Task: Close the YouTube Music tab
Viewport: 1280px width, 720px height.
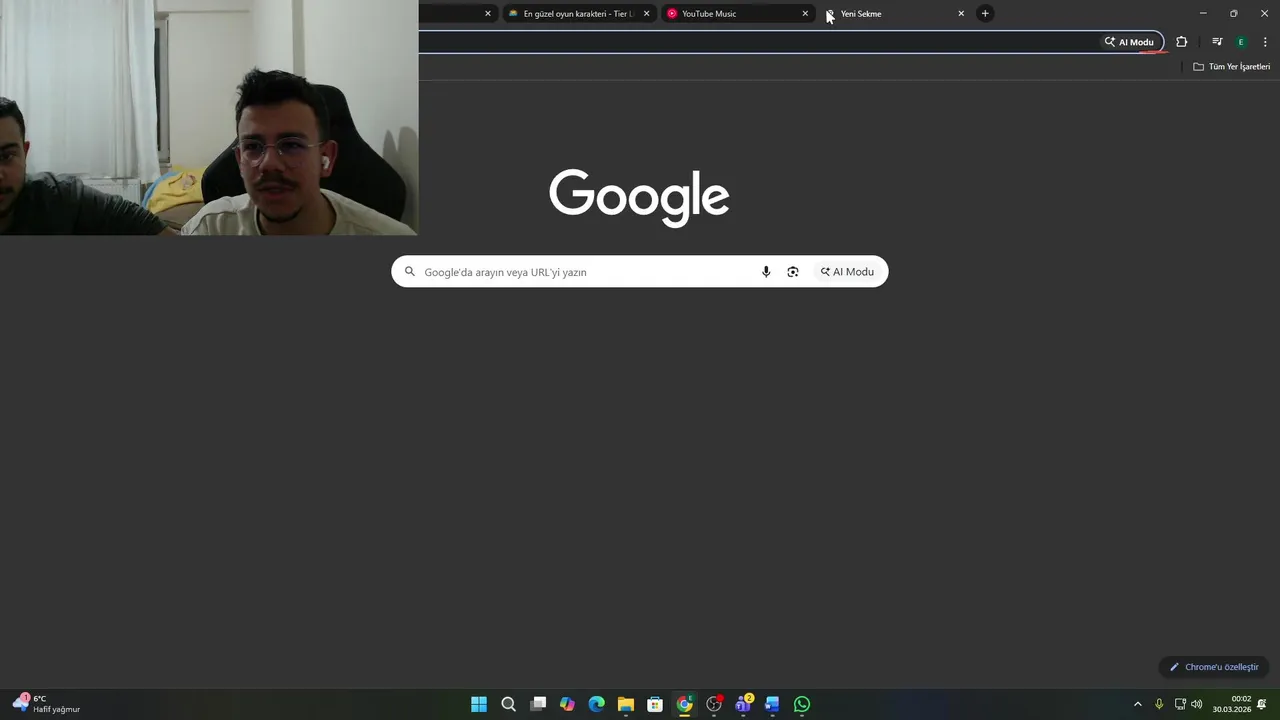Action: 805,14
